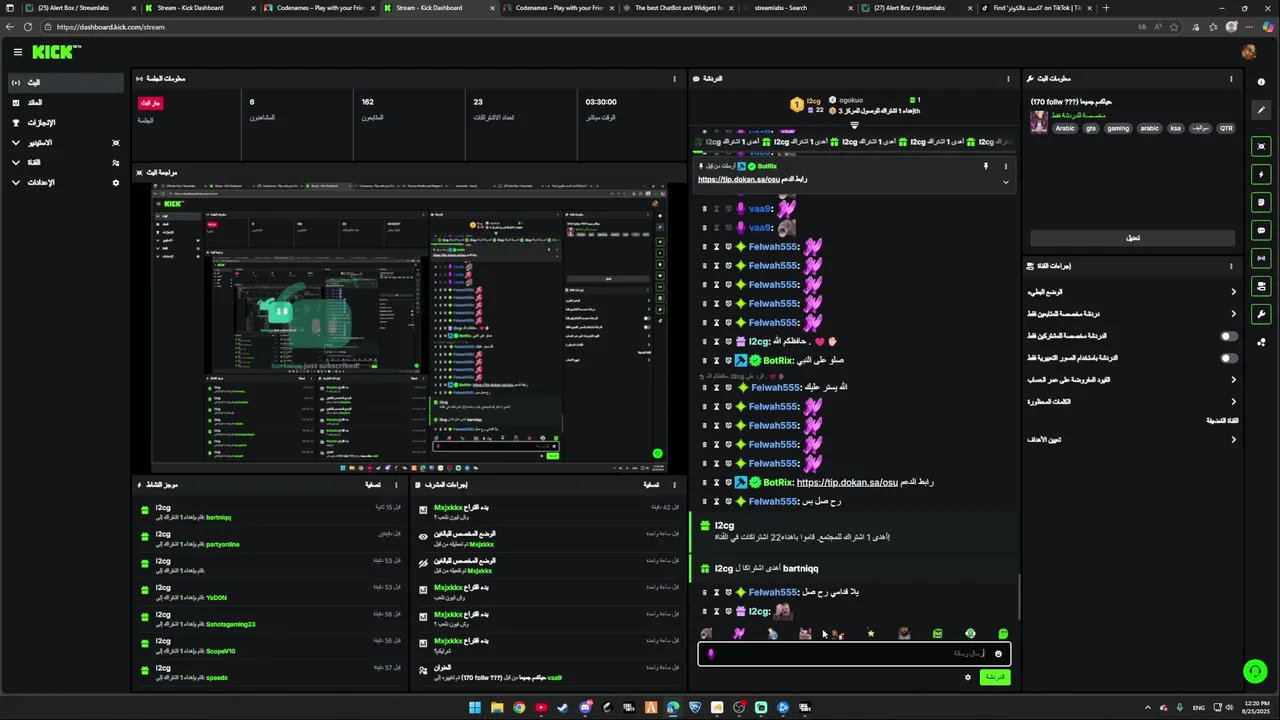Open three-dot menu of the chat panel
The height and width of the screenshot is (720, 1280).
click(x=1008, y=78)
